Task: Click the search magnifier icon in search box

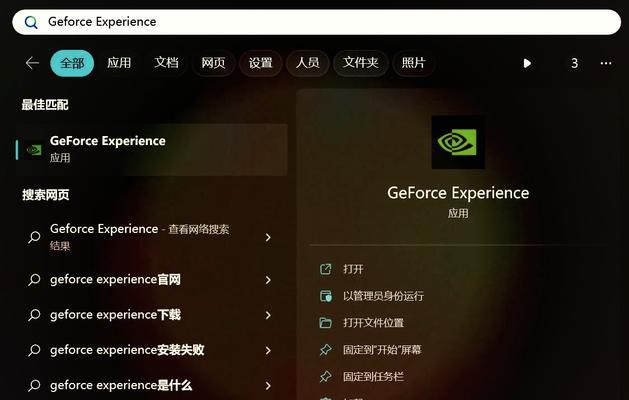Action: (31, 22)
